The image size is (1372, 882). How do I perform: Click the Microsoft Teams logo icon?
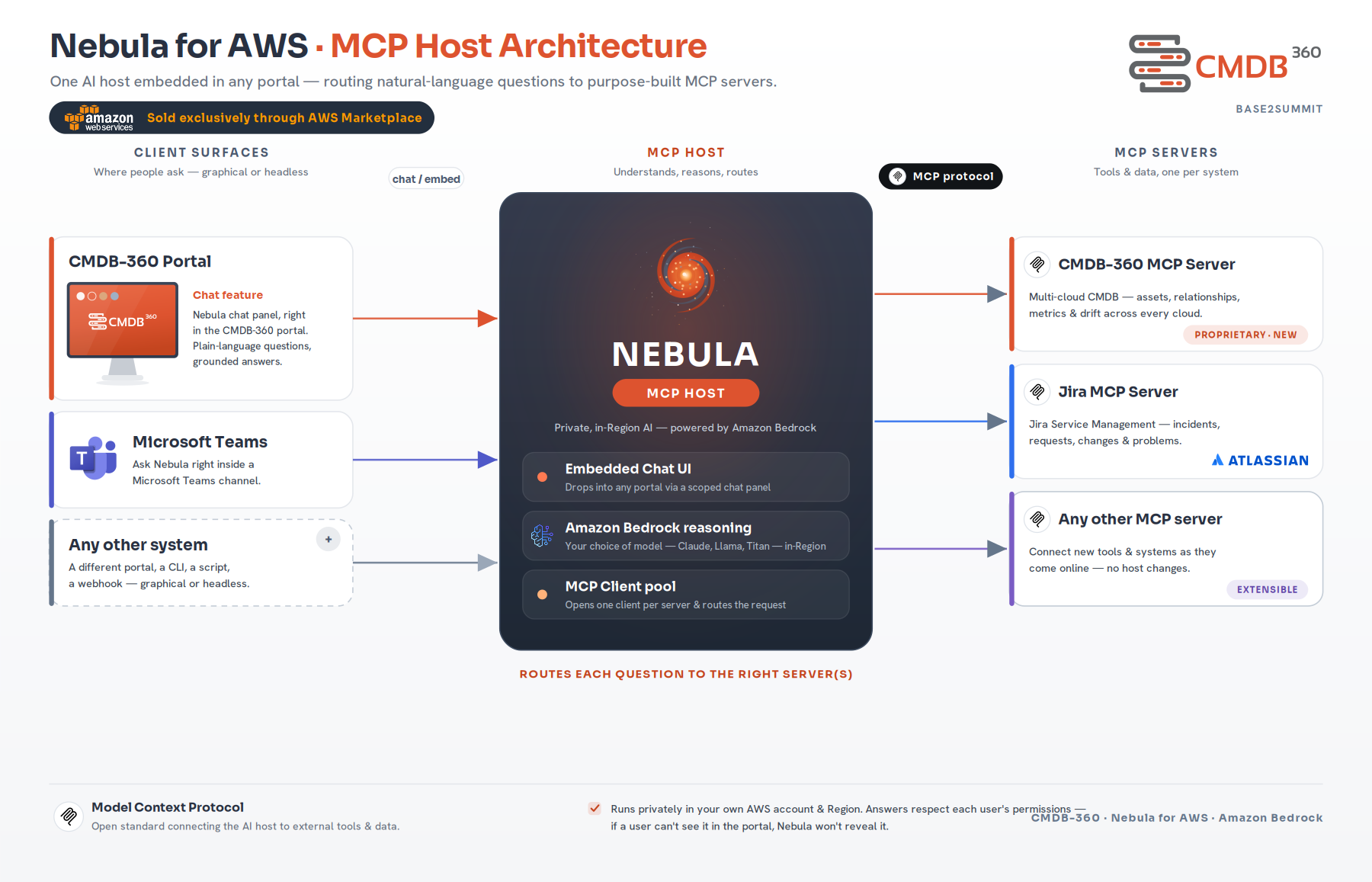click(93, 458)
